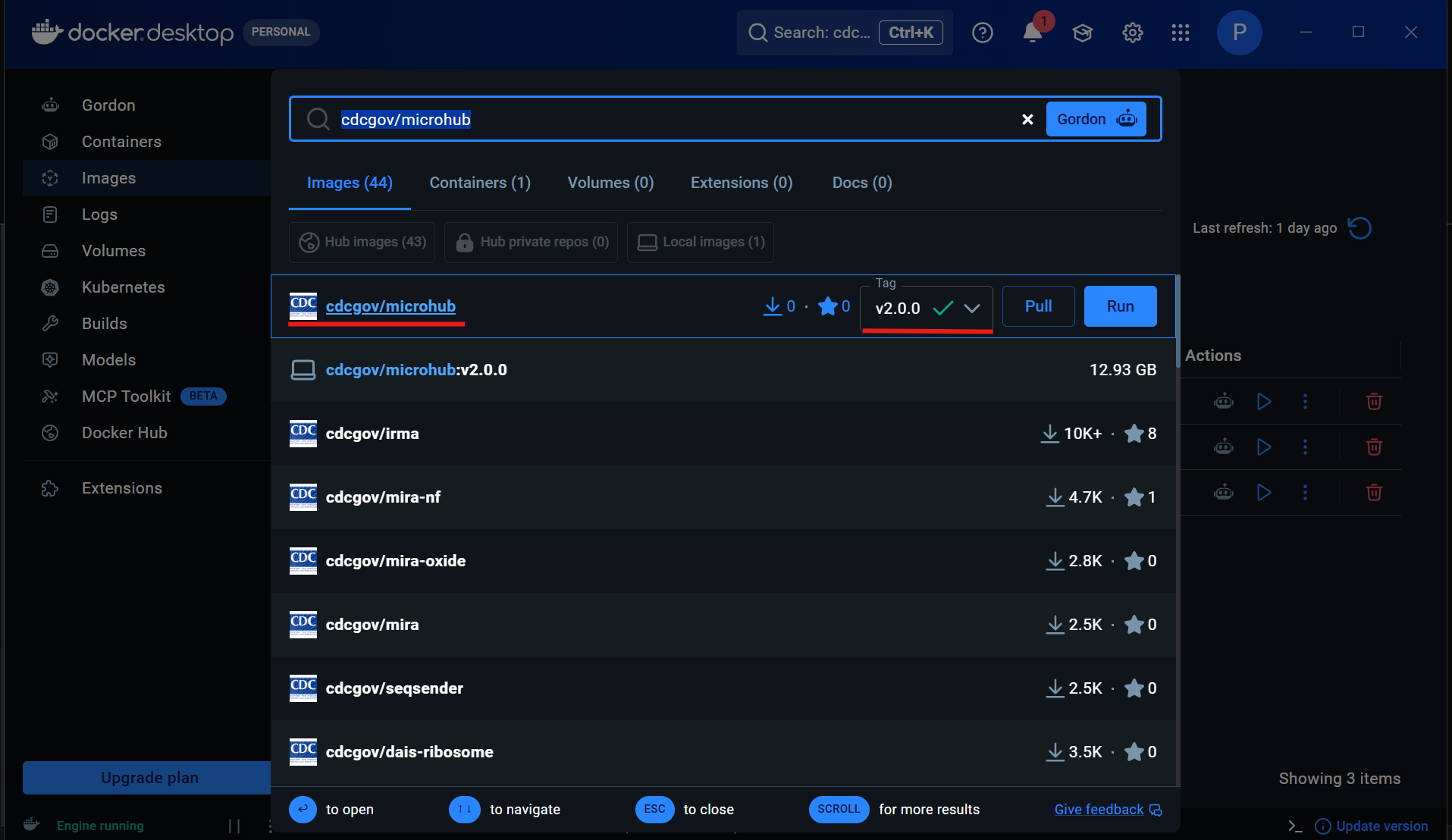This screenshot has height=840, width=1452.
Task: Select the cdcgov/mira-nf result
Action: pos(724,497)
